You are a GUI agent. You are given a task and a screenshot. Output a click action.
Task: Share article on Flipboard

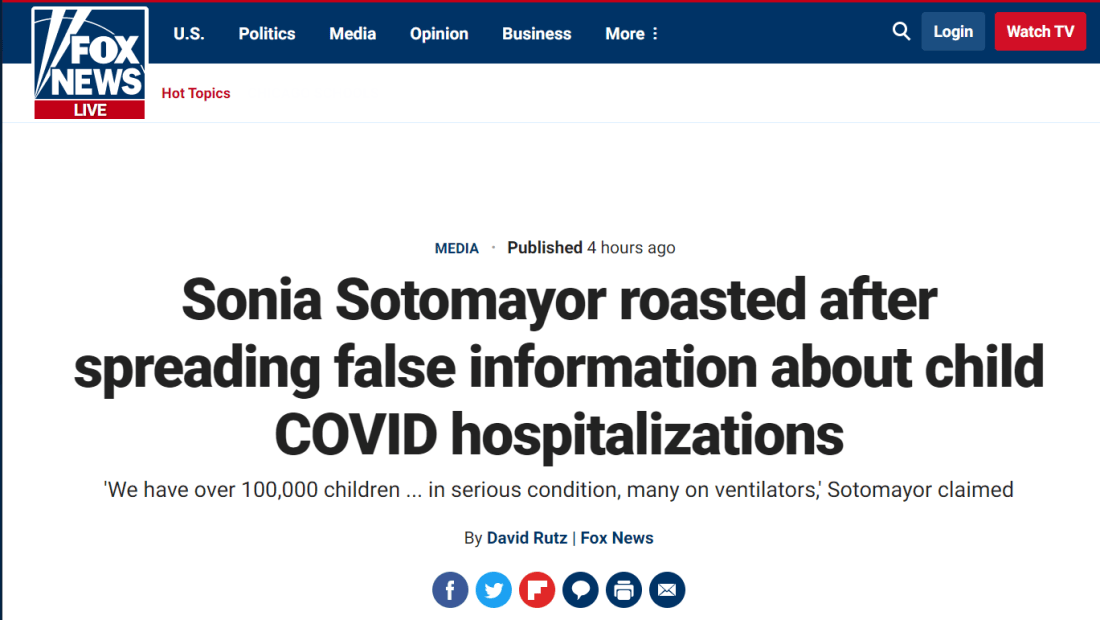[537, 590]
